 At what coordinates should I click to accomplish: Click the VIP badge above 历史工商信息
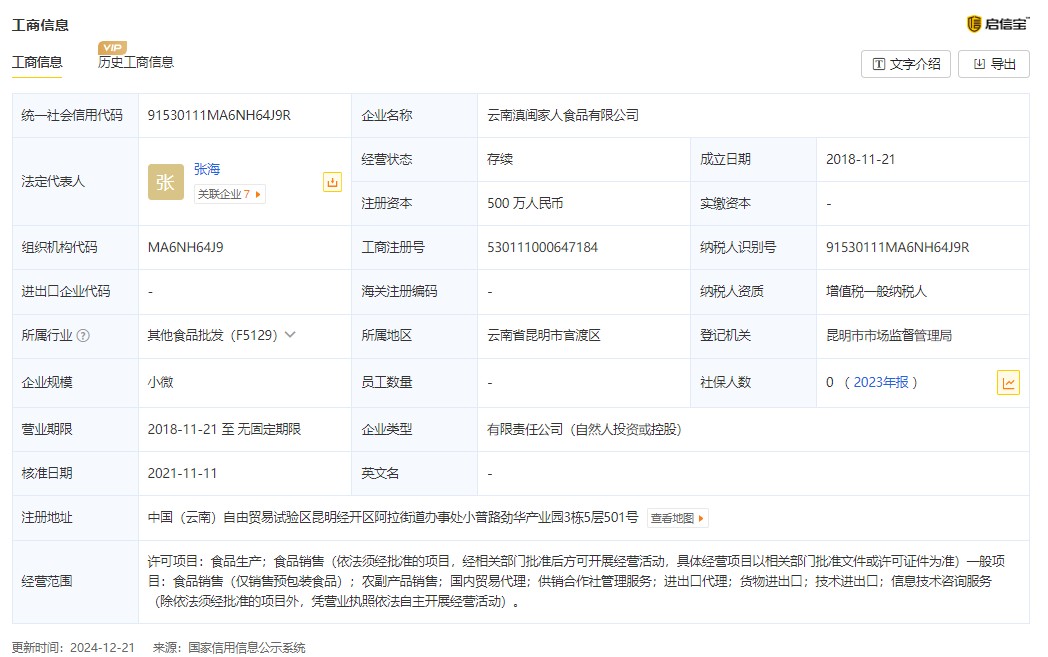pos(112,47)
